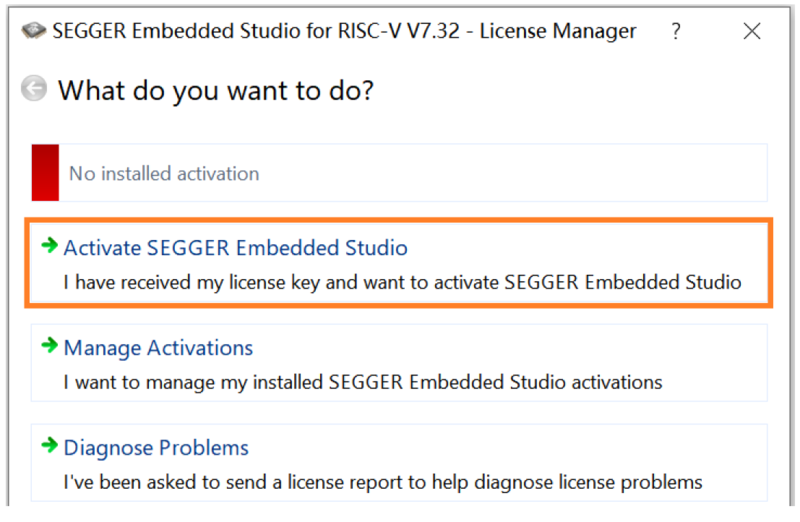Click the green arrow beside Activate SEGGER

[49, 246]
